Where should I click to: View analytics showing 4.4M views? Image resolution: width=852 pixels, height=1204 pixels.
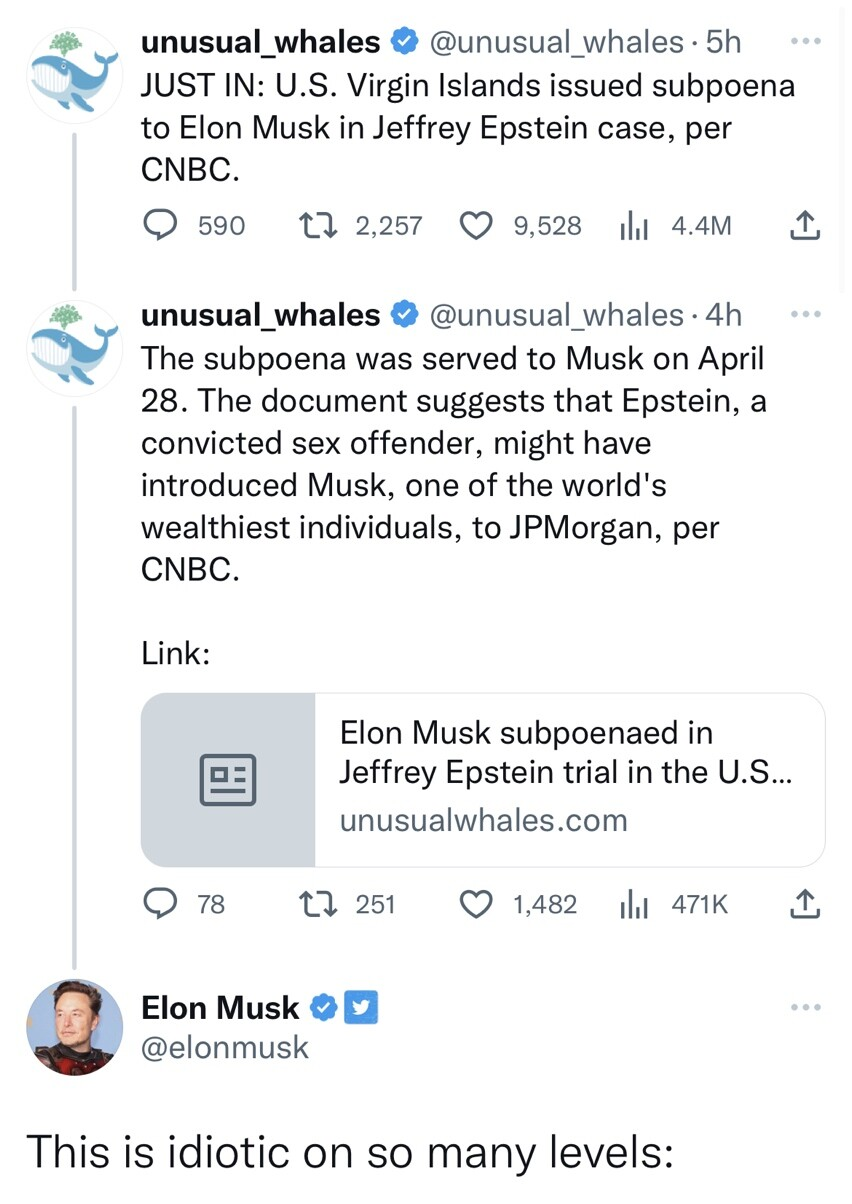point(634,227)
